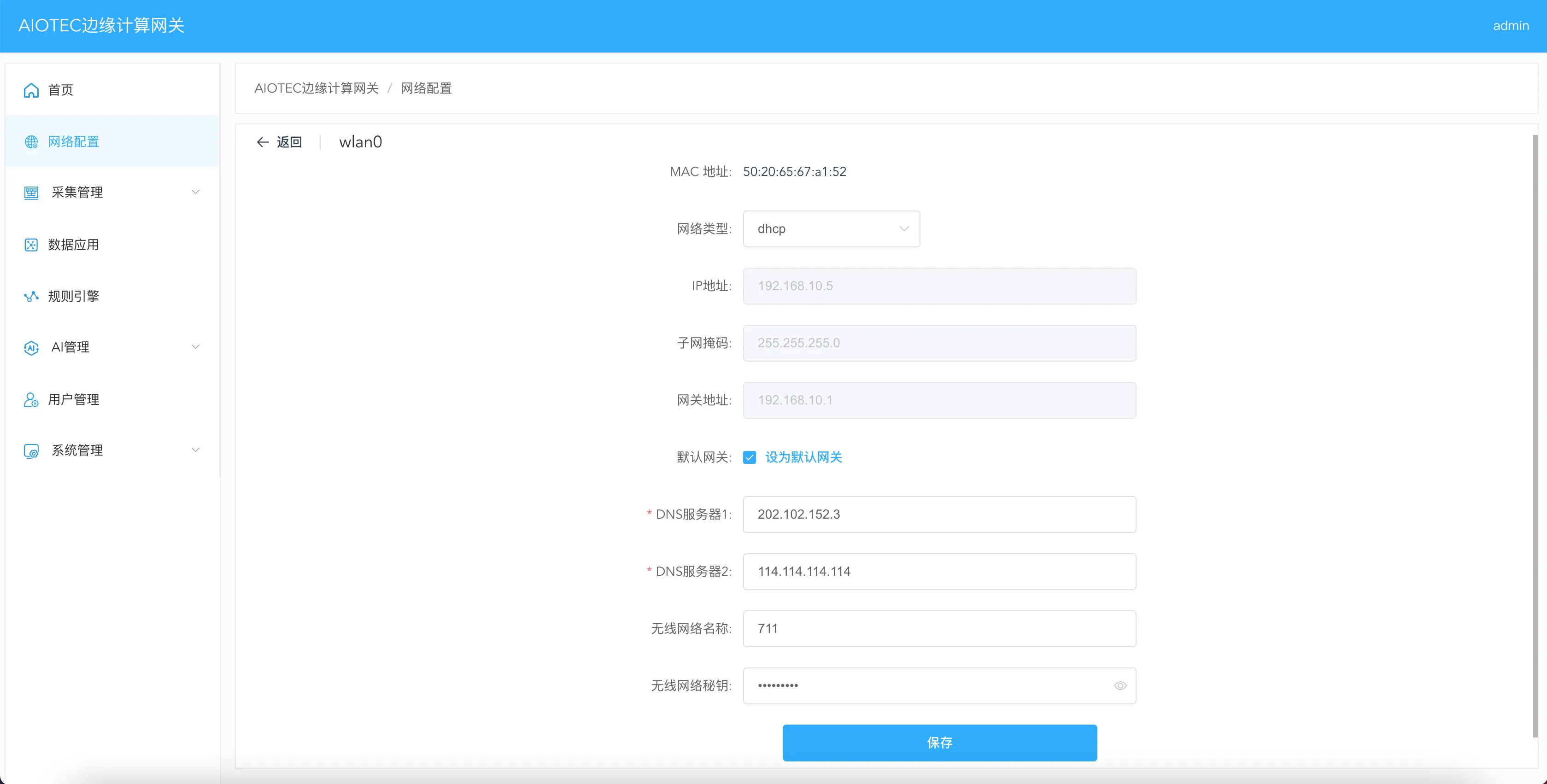1547x784 pixels.
Task: Click the globe icon for 网络配置
Action: (x=31, y=142)
